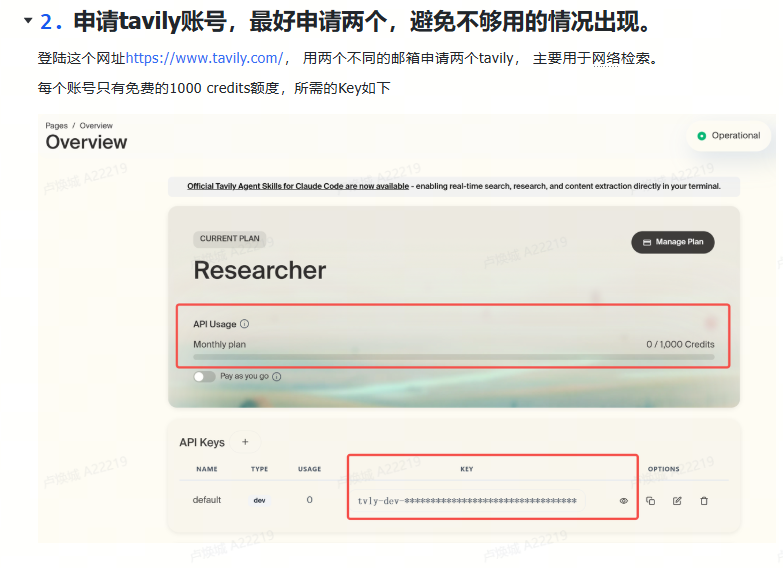The height and width of the screenshot is (568, 783).
Task: Copy the default API key
Action: coord(651,501)
